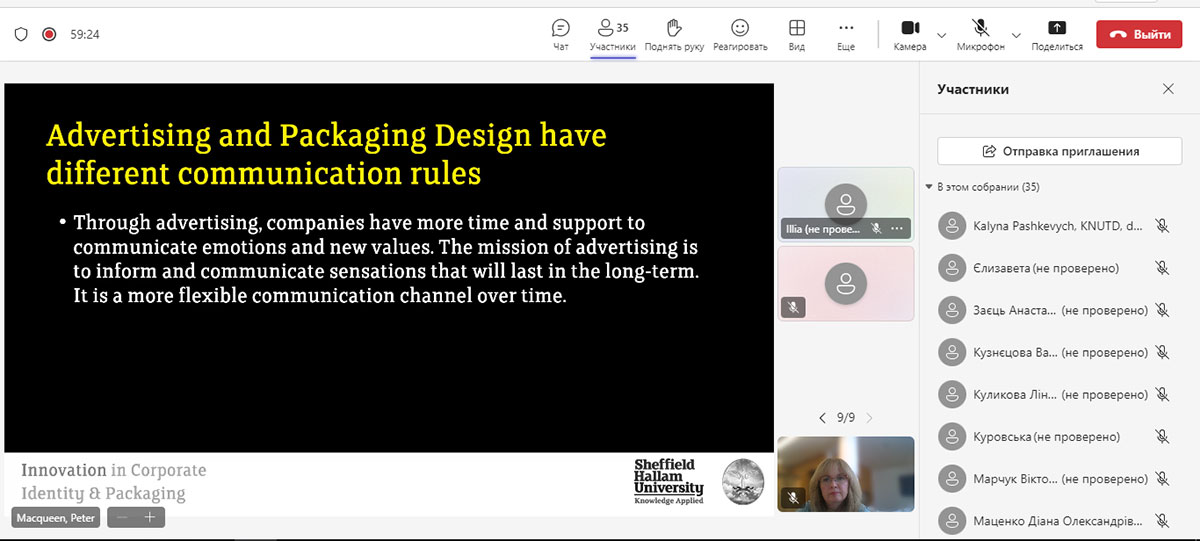Select participant Заєць Анаста…
Screen dimensions: 1200x541
(1057, 310)
